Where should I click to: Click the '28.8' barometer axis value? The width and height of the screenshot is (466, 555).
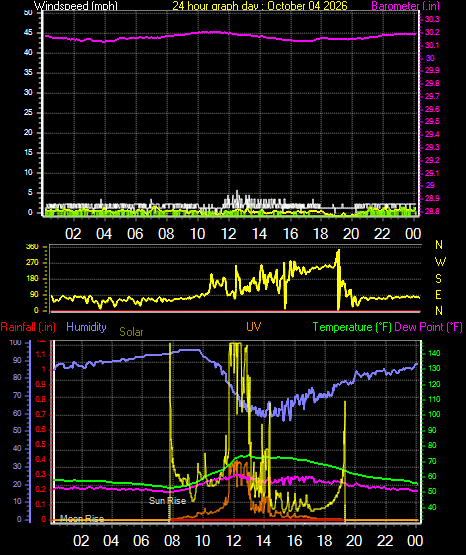(432, 211)
